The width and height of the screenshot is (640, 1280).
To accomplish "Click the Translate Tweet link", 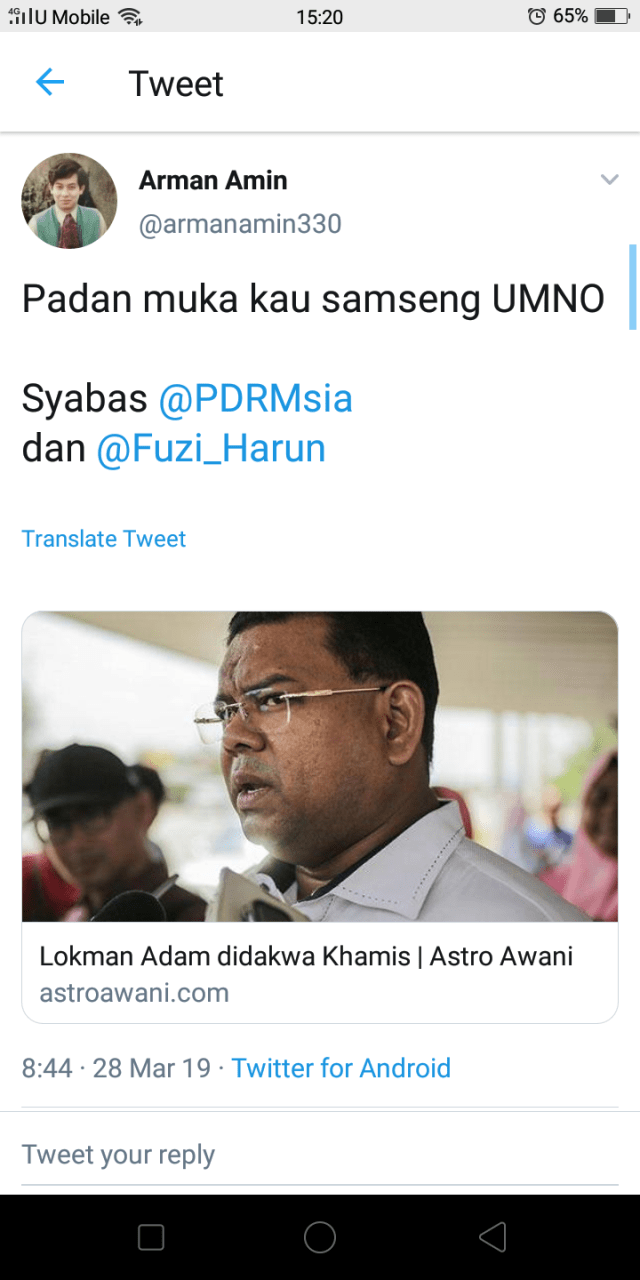I will click(104, 539).
